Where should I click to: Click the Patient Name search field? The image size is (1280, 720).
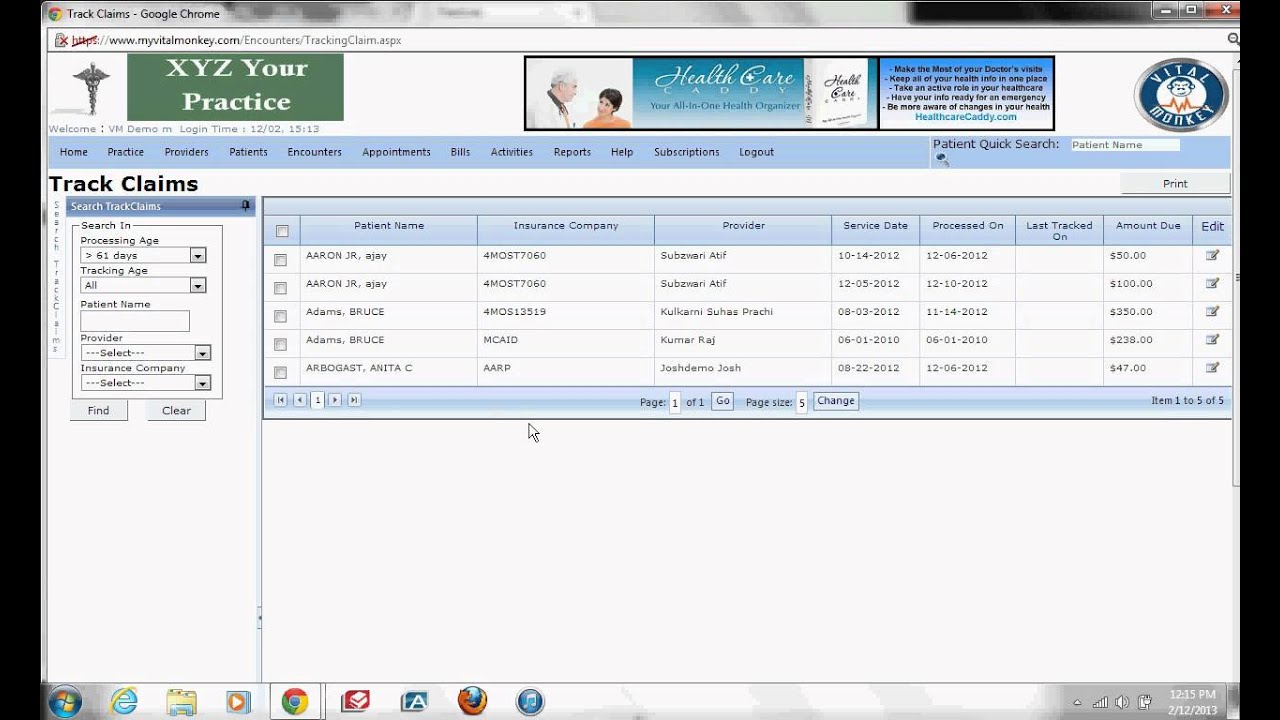point(135,321)
